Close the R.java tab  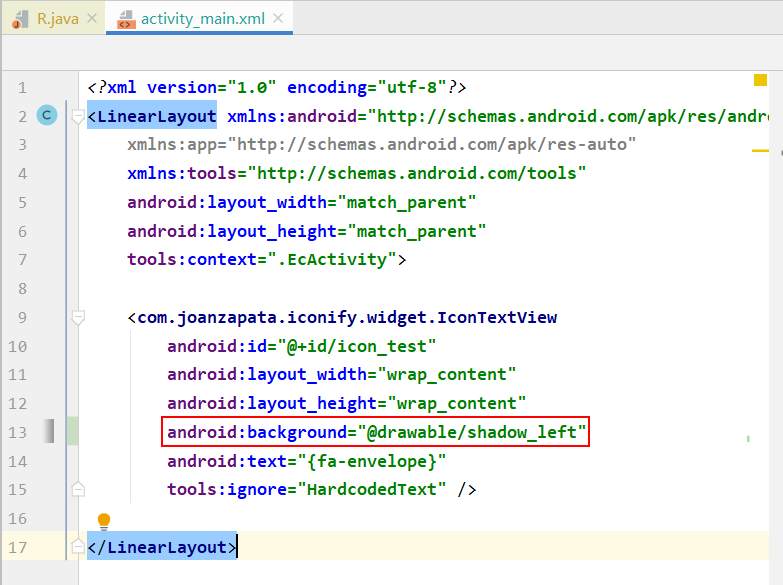[x=92, y=18]
